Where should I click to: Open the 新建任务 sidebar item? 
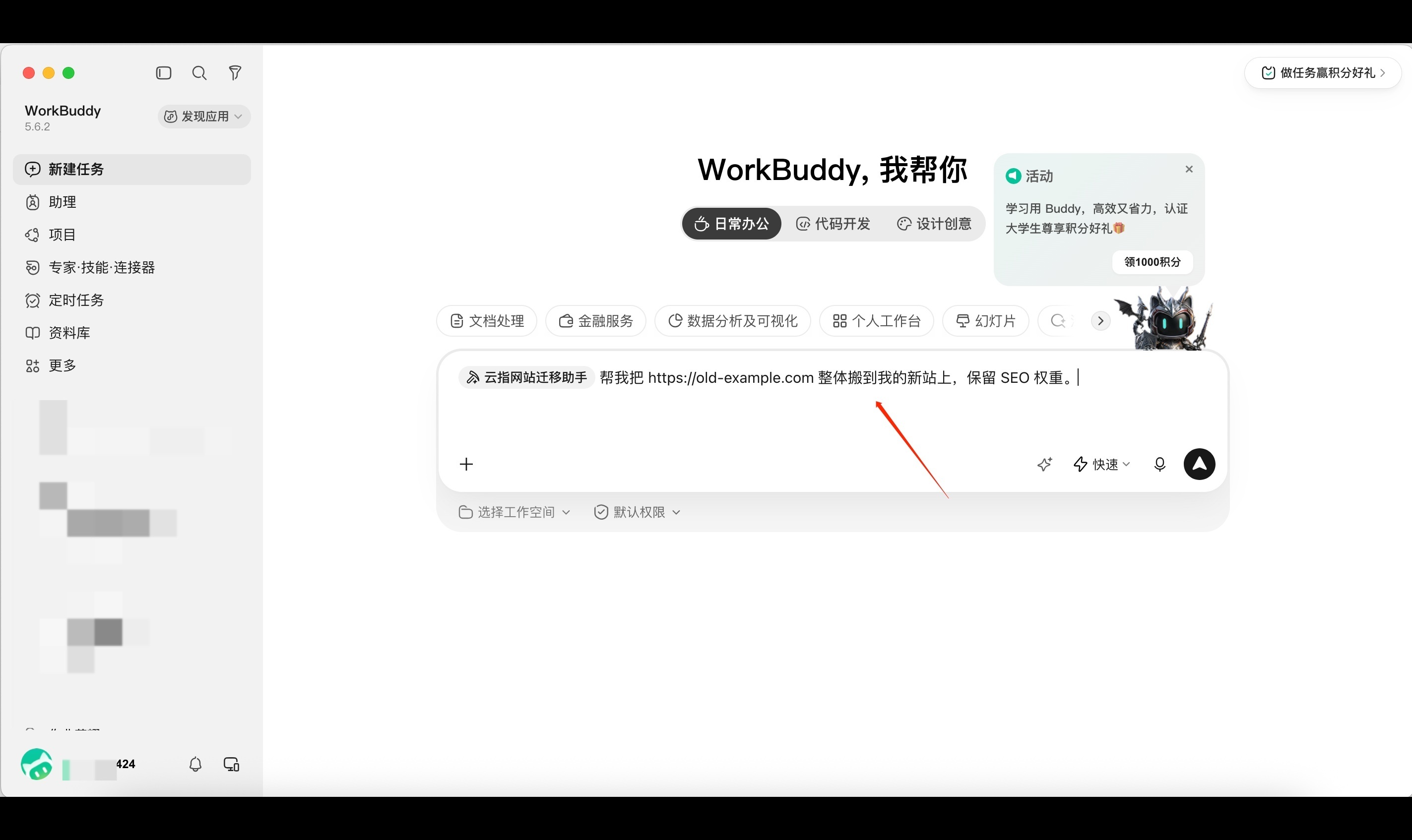[132, 169]
